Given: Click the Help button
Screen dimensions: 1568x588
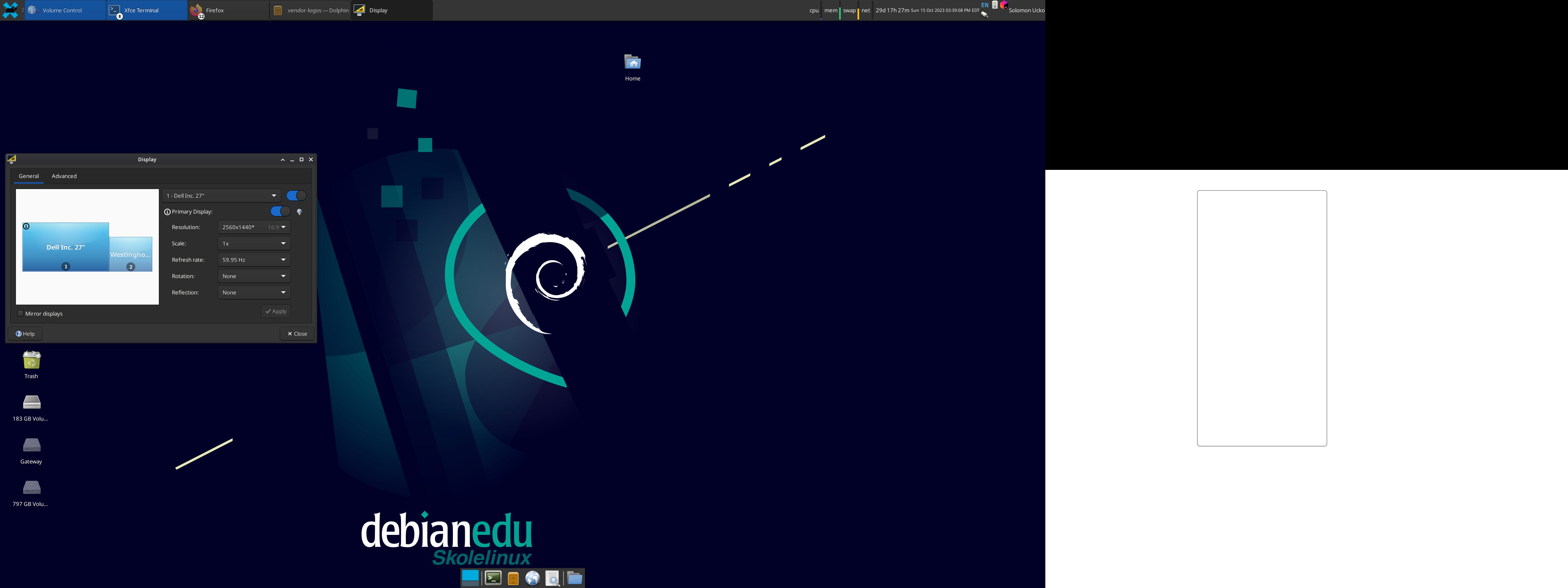Looking at the screenshot, I should click(x=25, y=334).
